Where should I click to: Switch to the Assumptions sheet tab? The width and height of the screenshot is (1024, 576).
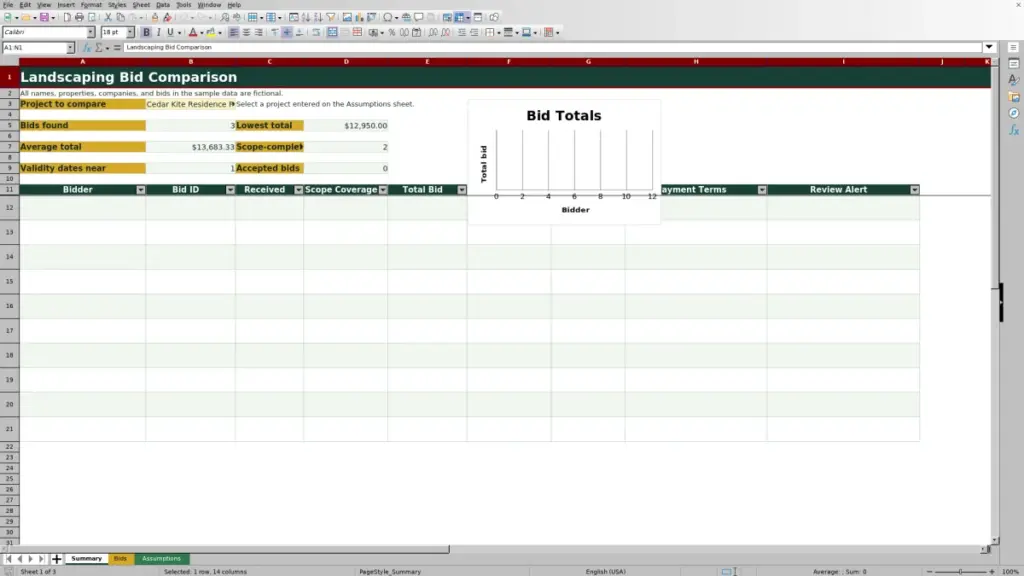click(x=161, y=558)
